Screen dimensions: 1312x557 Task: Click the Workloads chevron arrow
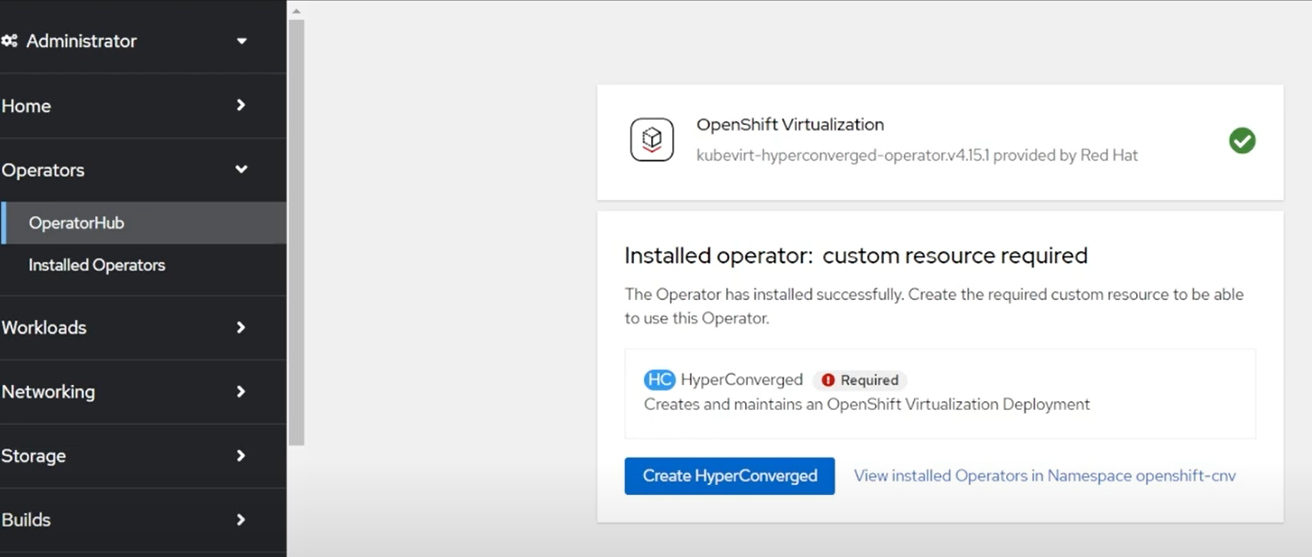241,327
